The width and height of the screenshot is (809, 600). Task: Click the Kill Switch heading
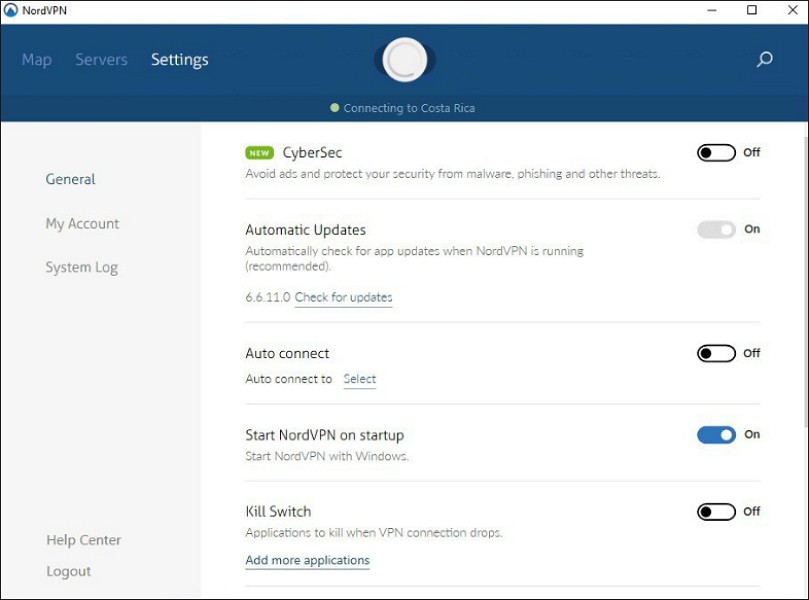(278, 512)
